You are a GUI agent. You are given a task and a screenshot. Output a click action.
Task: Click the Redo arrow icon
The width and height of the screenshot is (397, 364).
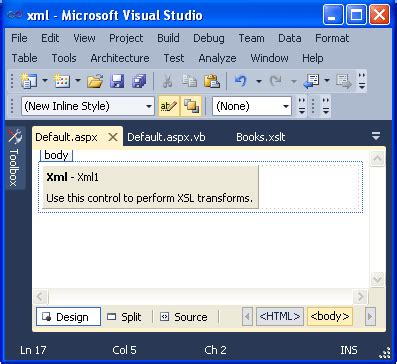(276, 81)
